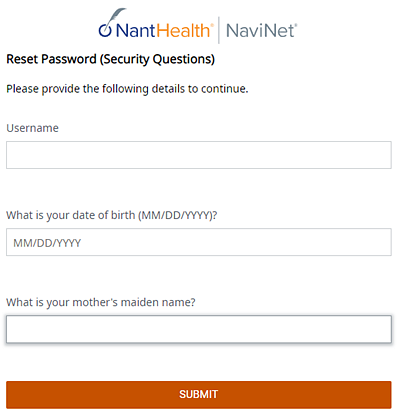Click the feather icon above NantHealth
400x418 pixels.
(x=115, y=17)
